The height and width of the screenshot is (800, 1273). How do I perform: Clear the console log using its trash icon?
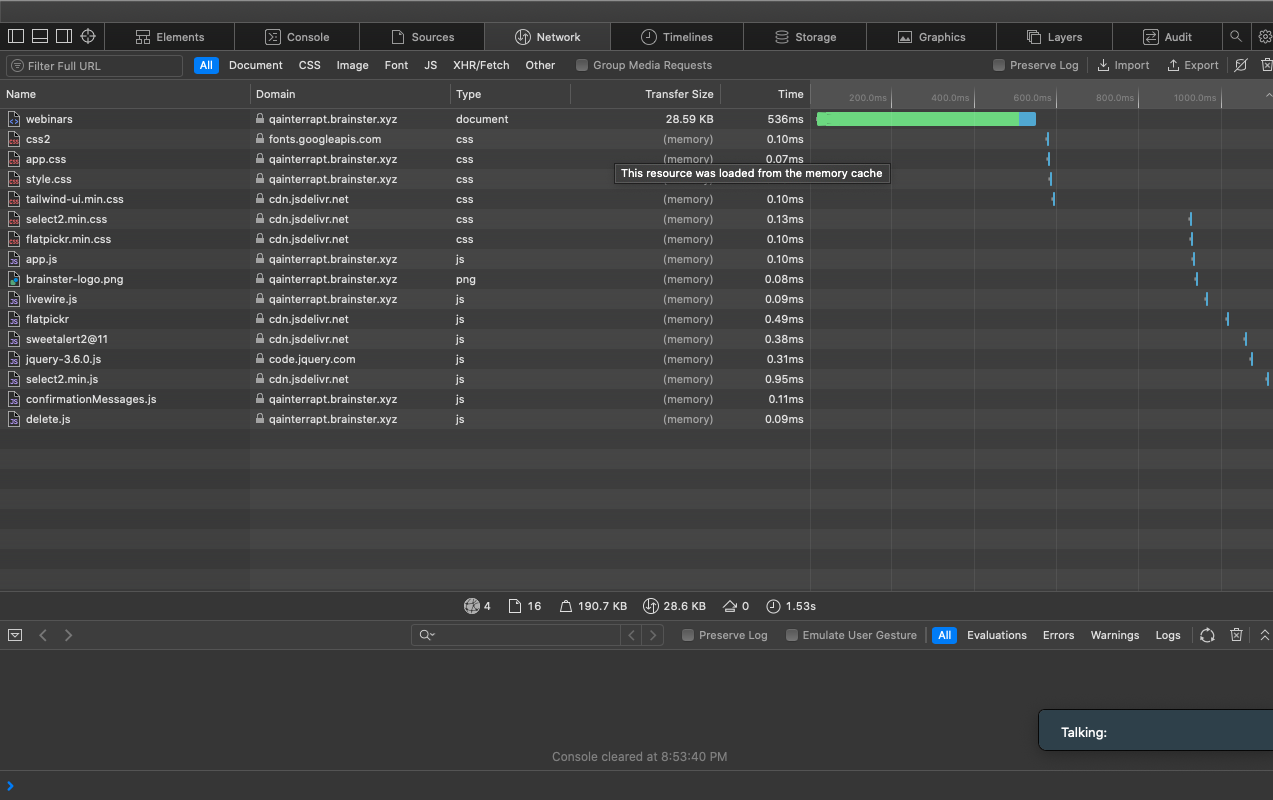click(x=1236, y=635)
